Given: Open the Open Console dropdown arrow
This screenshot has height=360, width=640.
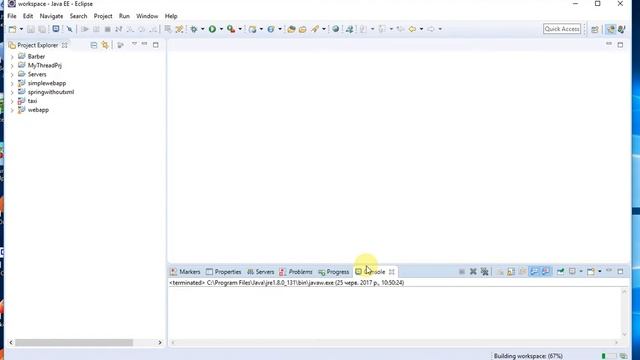Looking at the screenshot, I should (599, 271).
